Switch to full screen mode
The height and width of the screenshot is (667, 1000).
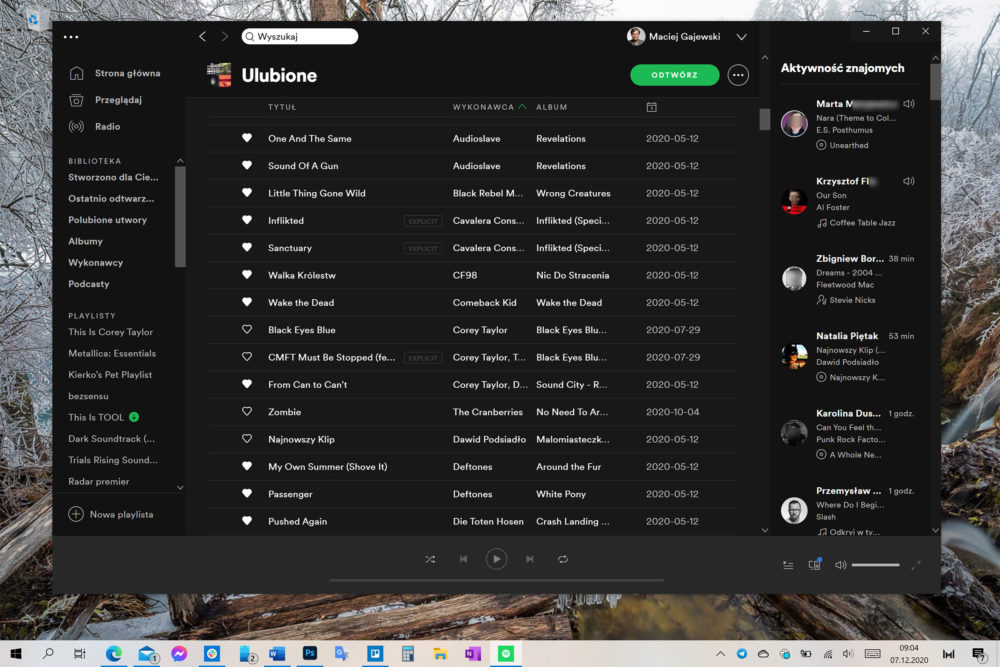(916, 565)
